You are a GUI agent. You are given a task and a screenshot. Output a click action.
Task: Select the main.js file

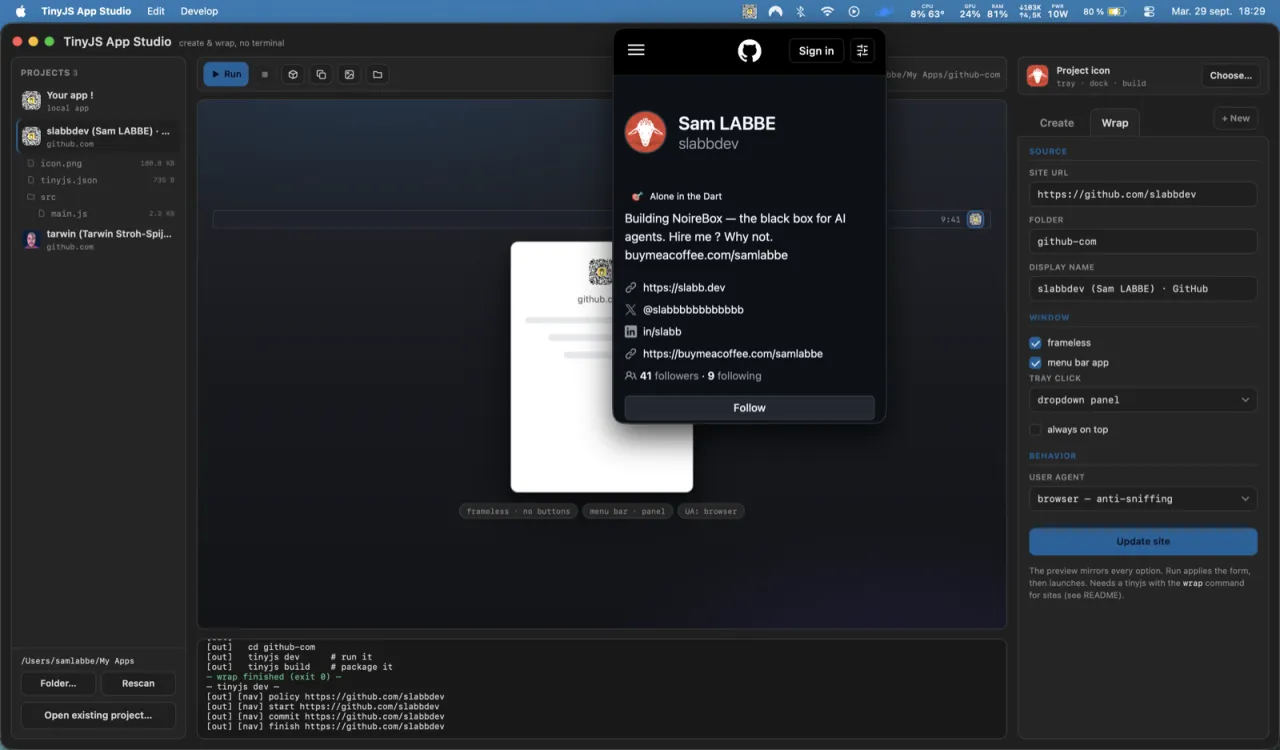pos(105,214)
